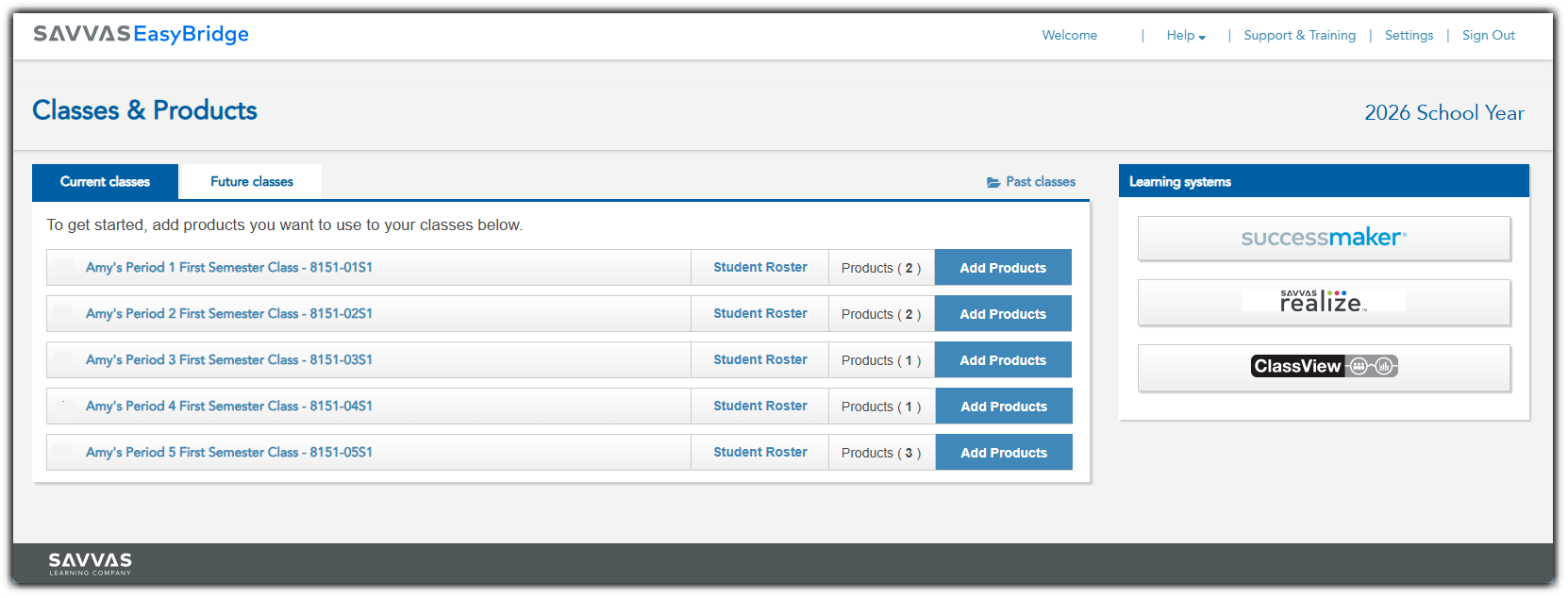The height and width of the screenshot is (598, 1568).
Task: Click the Learning systems panel header
Action: [1324, 181]
